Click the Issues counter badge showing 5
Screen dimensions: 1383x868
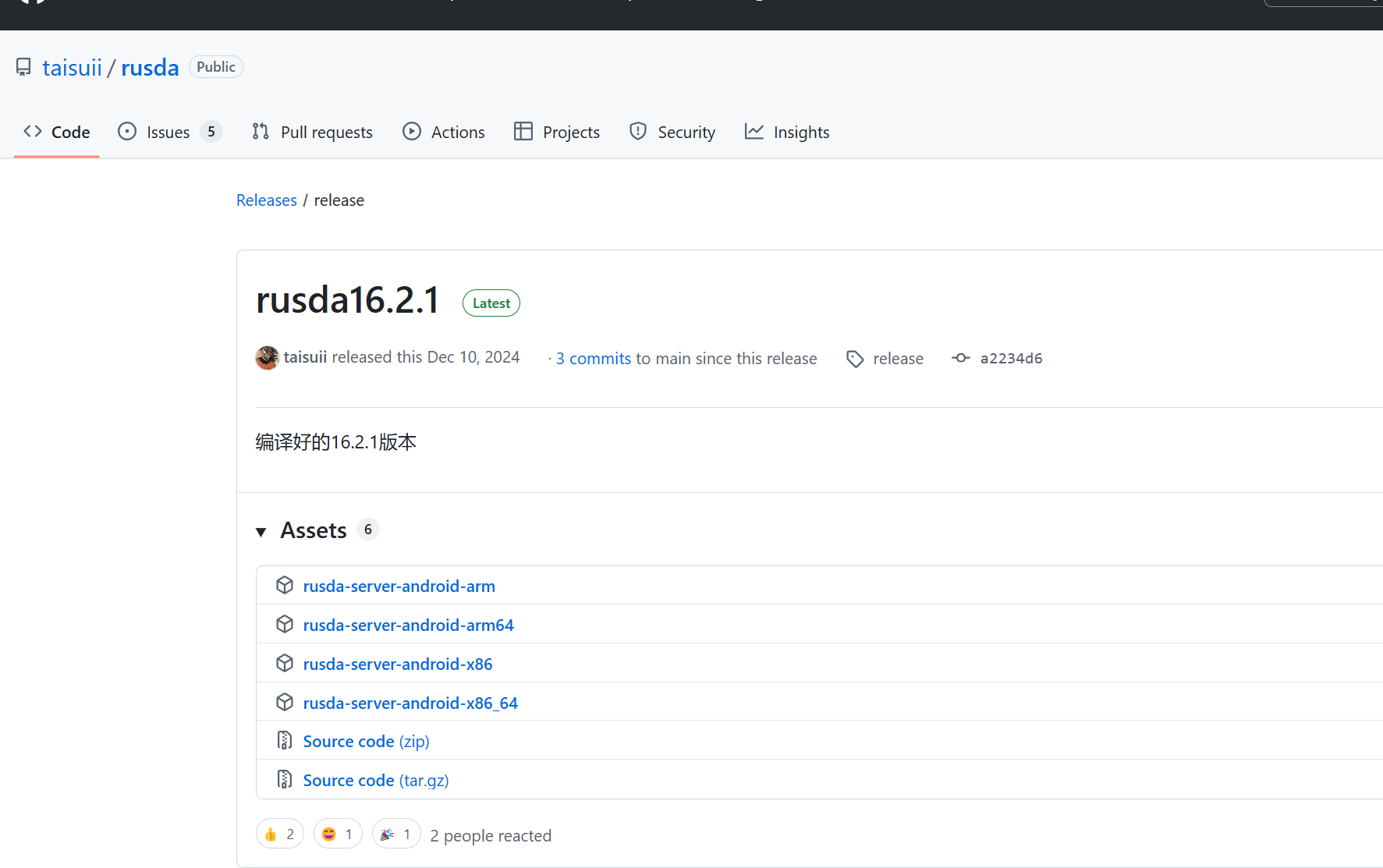point(211,132)
